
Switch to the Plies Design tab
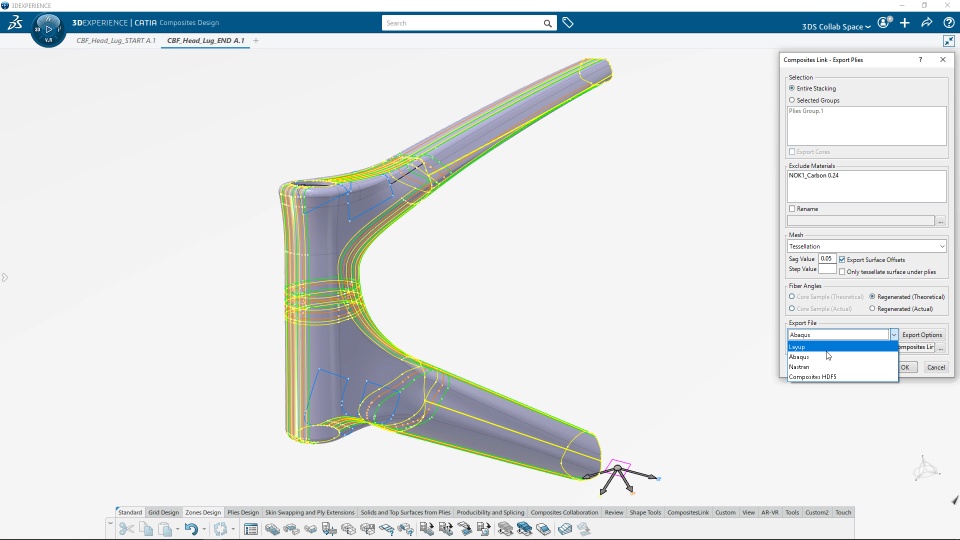(x=243, y=512)
